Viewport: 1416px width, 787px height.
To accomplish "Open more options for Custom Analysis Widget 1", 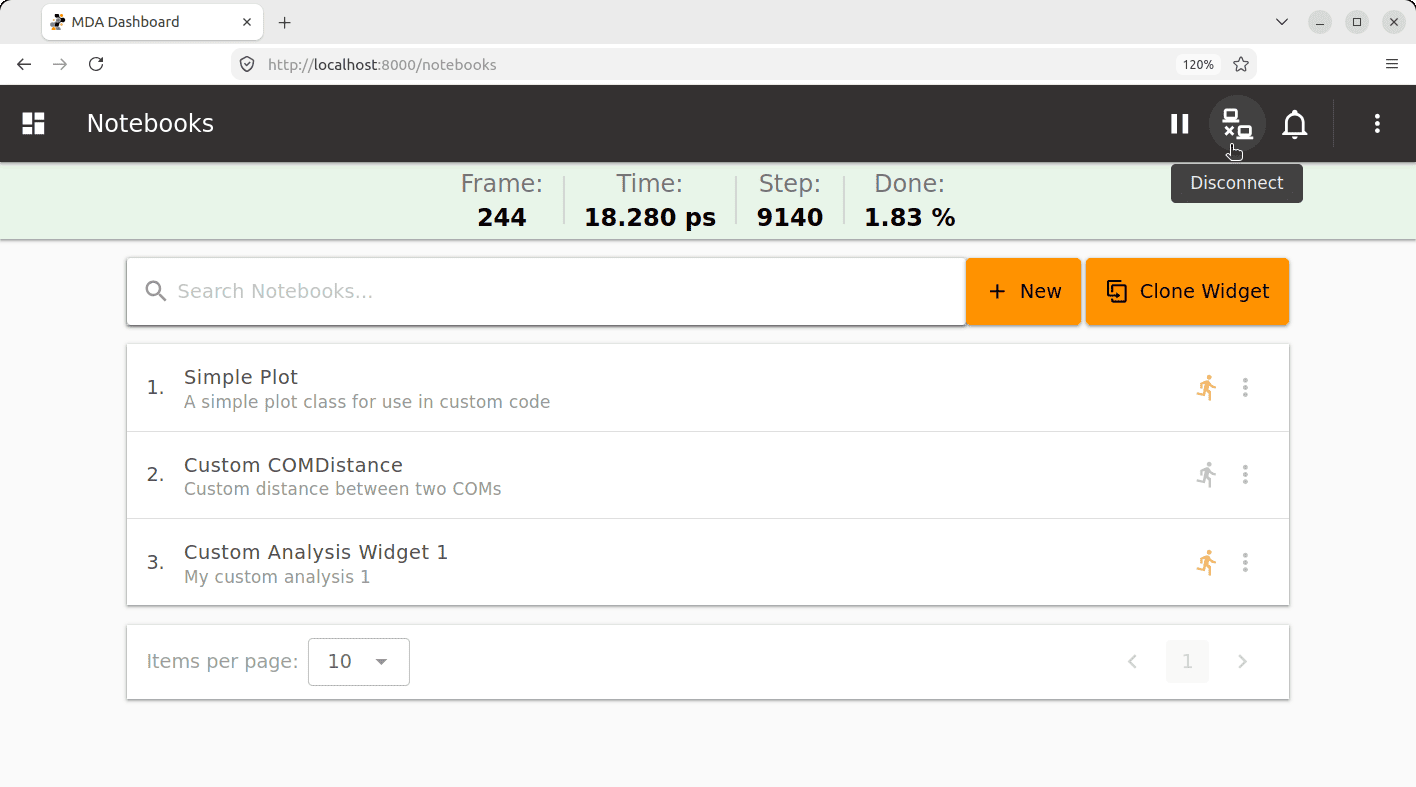I will 1245,562.
